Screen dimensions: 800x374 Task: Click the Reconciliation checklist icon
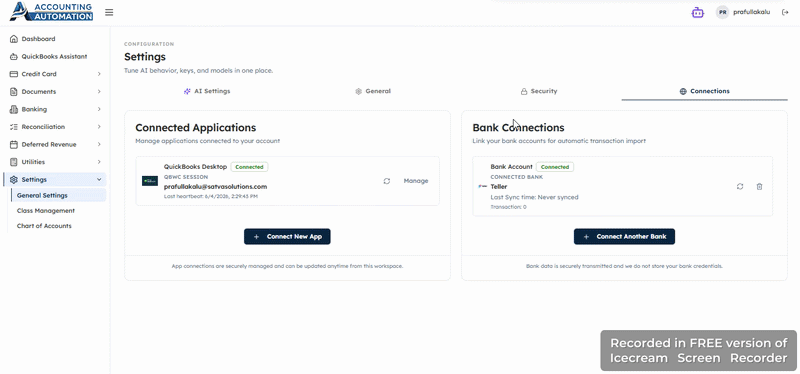pos(14,127)
